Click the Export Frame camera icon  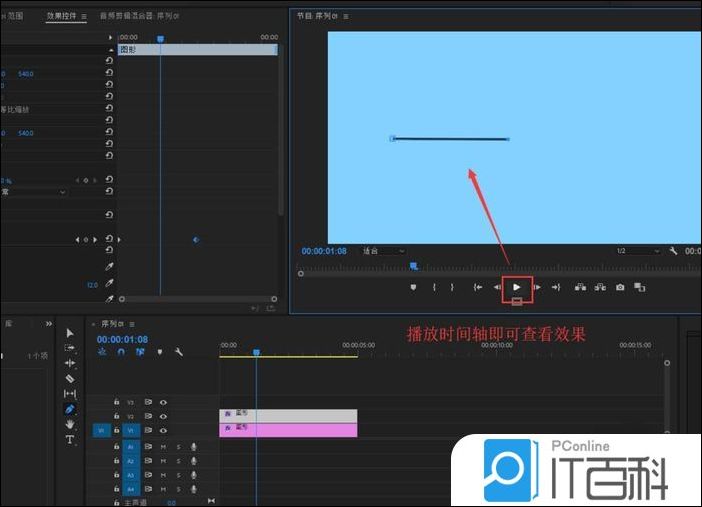point(620,287)
